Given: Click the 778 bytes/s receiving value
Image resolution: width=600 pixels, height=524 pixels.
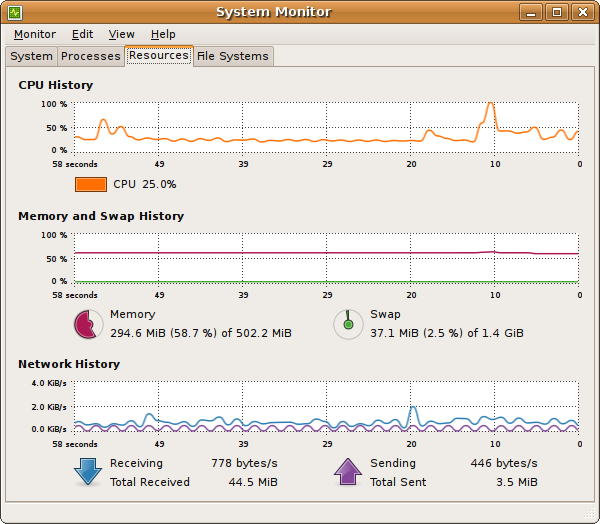Looking at the screenshot, I should (x=245, y=464).
